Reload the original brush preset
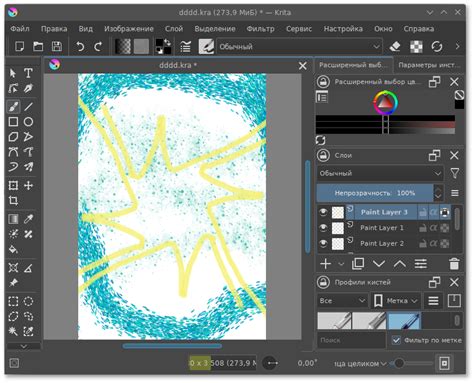The image size is (474, 383). click(437, 46)
